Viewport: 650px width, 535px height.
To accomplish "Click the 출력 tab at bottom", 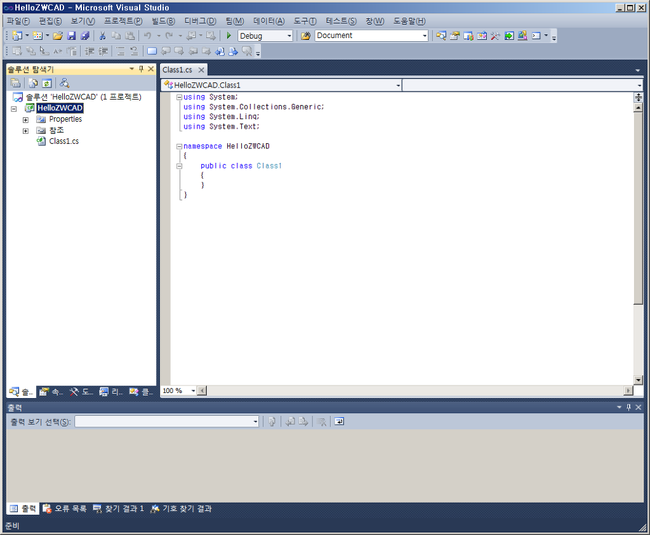I will 24,509.
